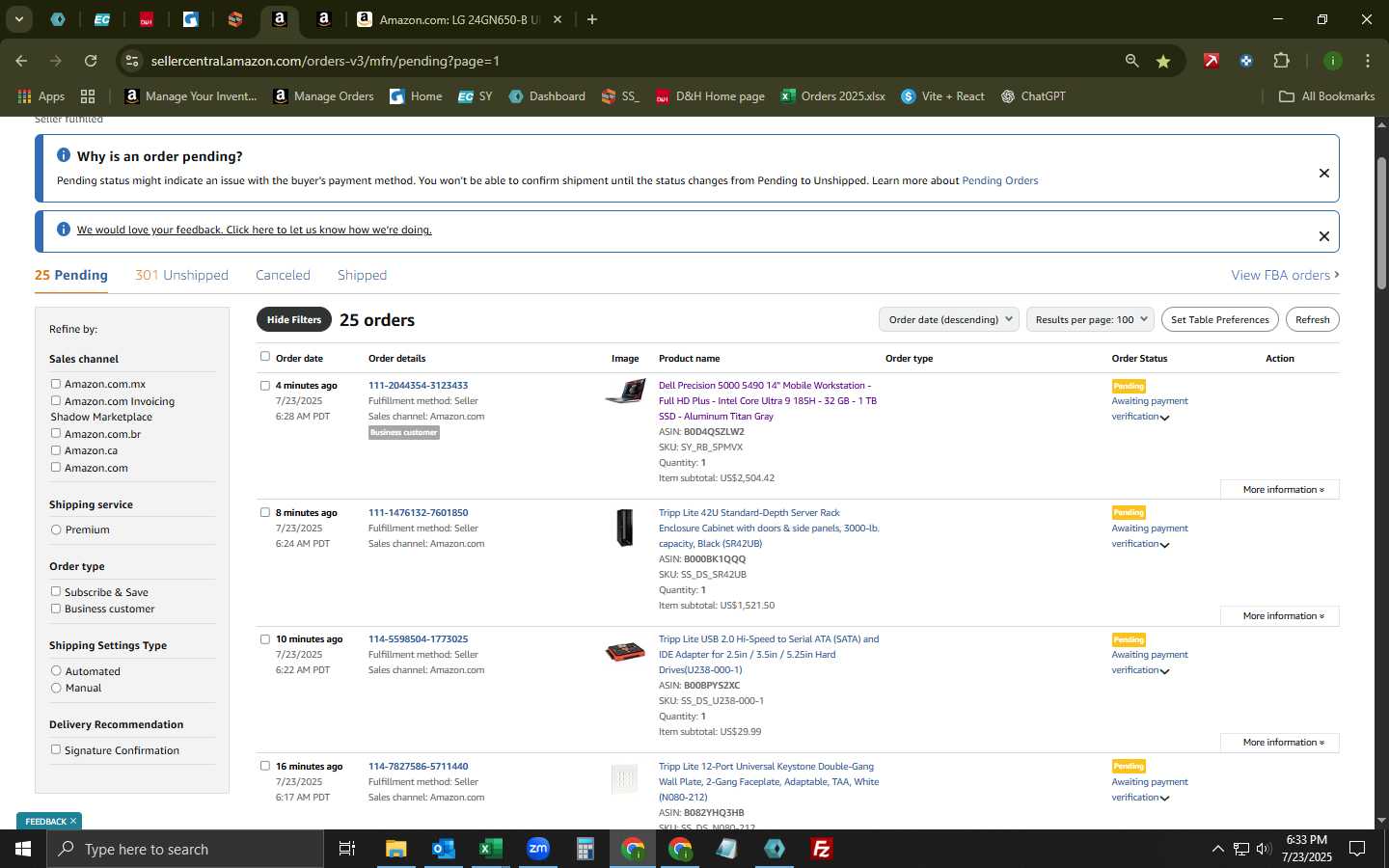Toggle the select-all orders checkbox in header
The width and height of the screenshot is (1389, 868).
[265, 357]
